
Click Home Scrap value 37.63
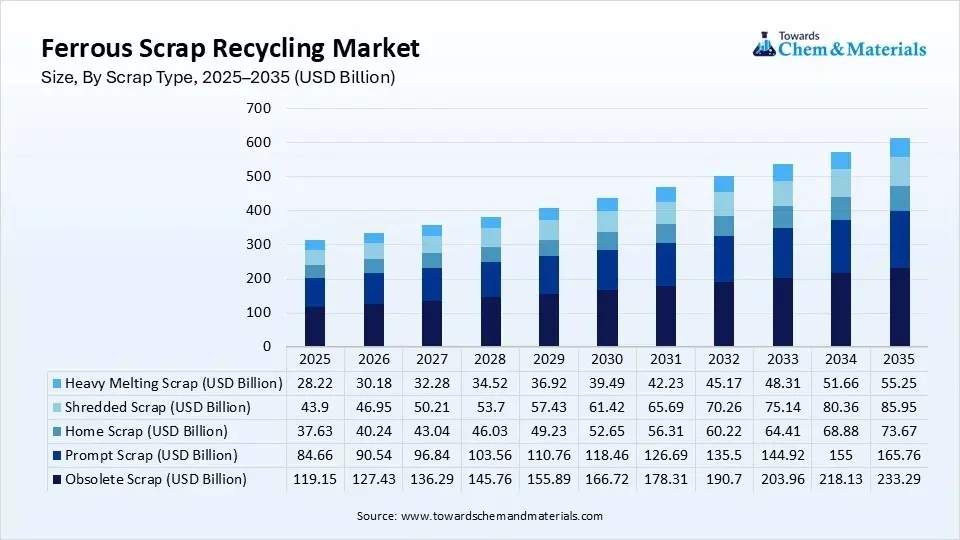(315, 431)
